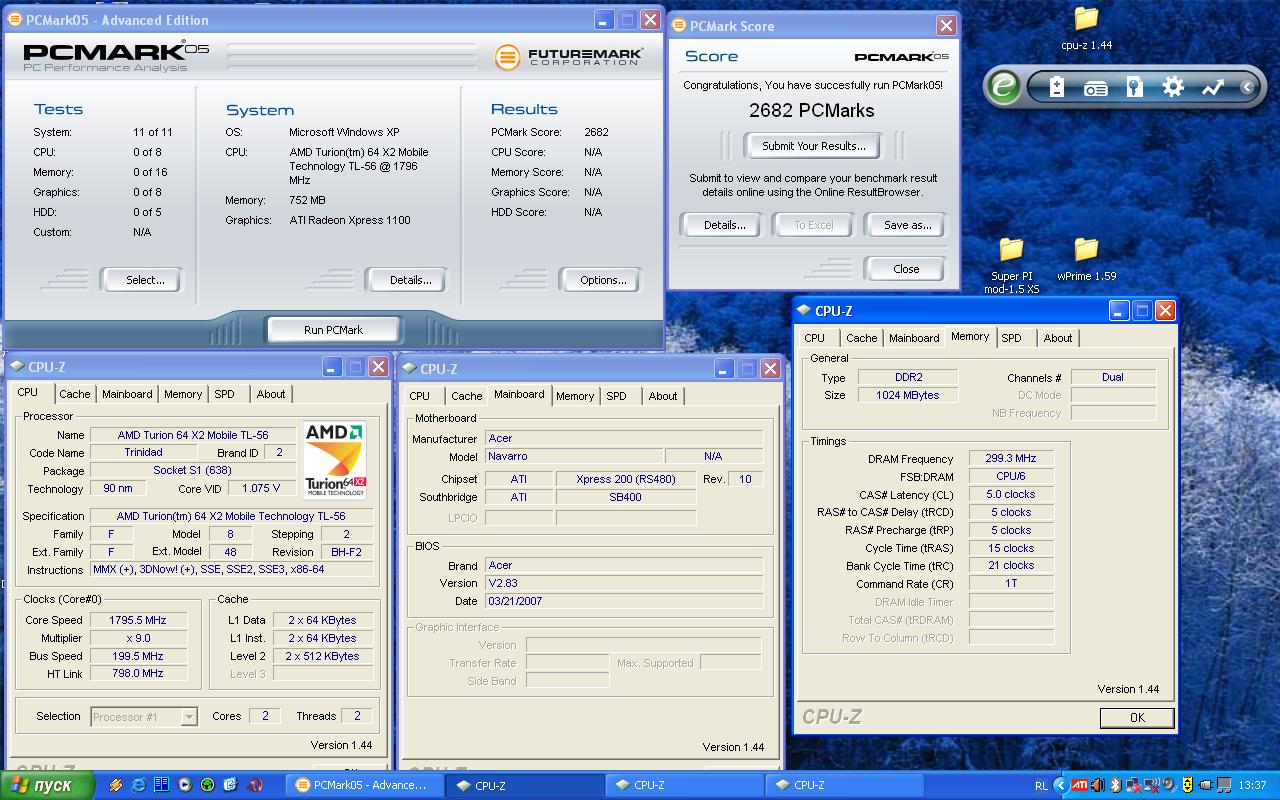
Task: Click the RL language indicator
Action: (1042, 785)
